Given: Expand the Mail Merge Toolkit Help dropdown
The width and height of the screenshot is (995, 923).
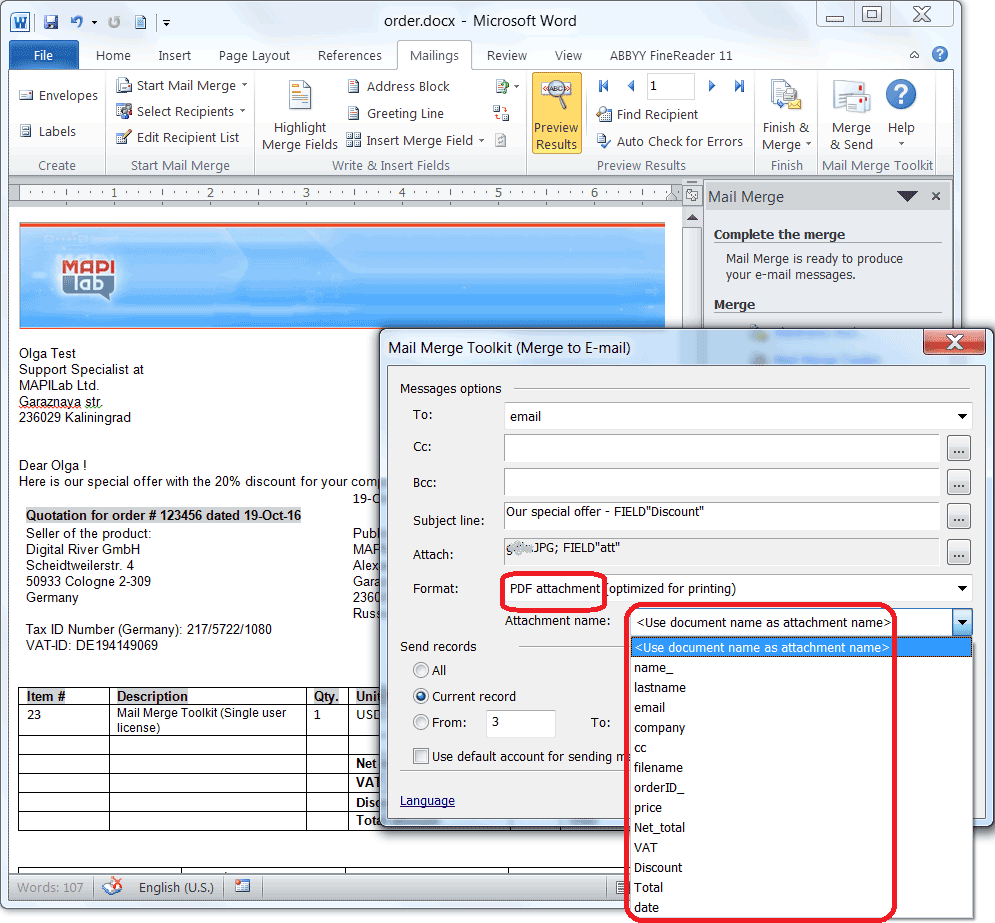Looking at the screenshot, I should (x=901, y=144).
